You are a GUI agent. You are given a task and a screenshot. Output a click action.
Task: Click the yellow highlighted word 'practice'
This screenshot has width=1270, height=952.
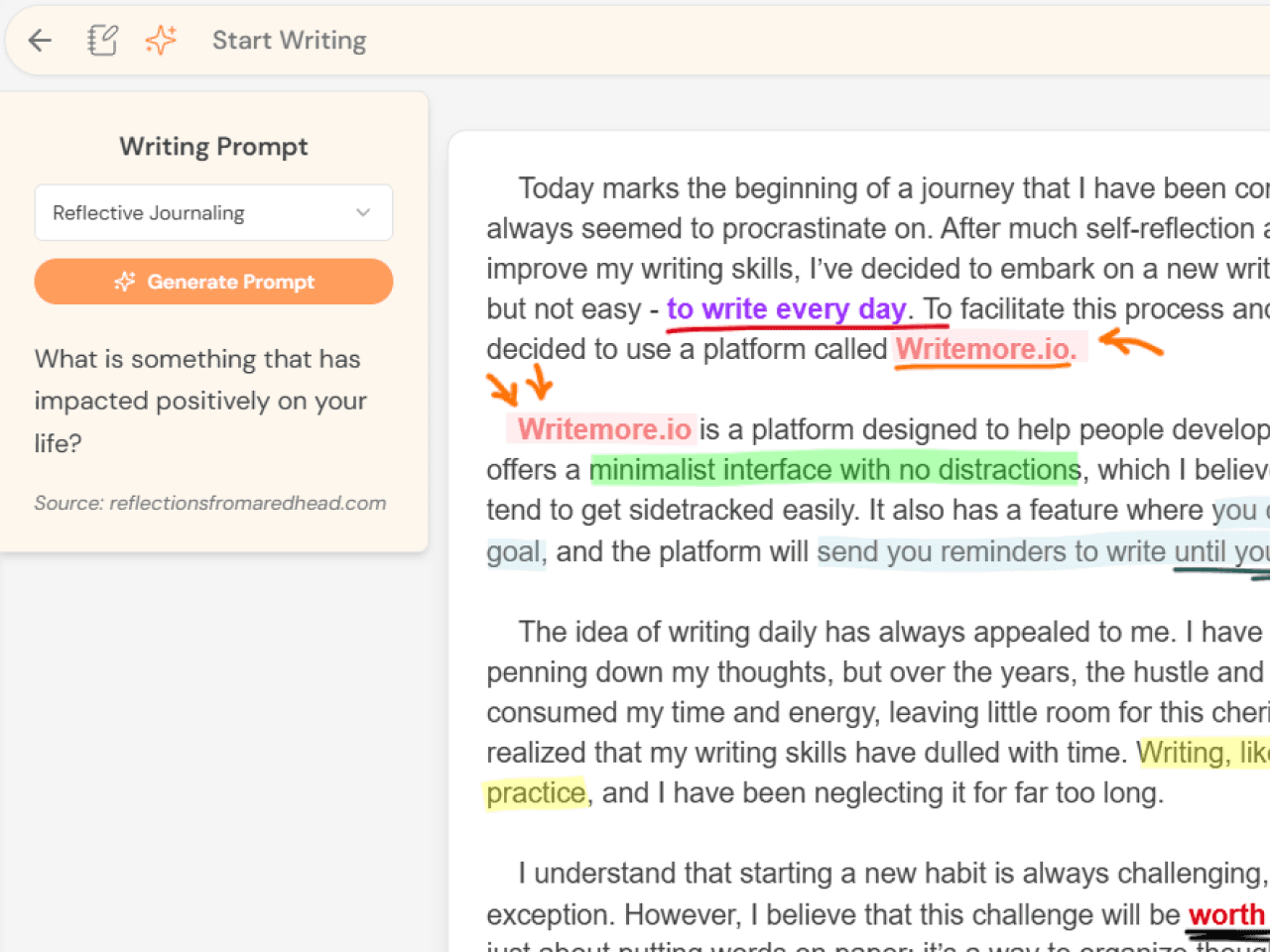click(x=536, y=792)
